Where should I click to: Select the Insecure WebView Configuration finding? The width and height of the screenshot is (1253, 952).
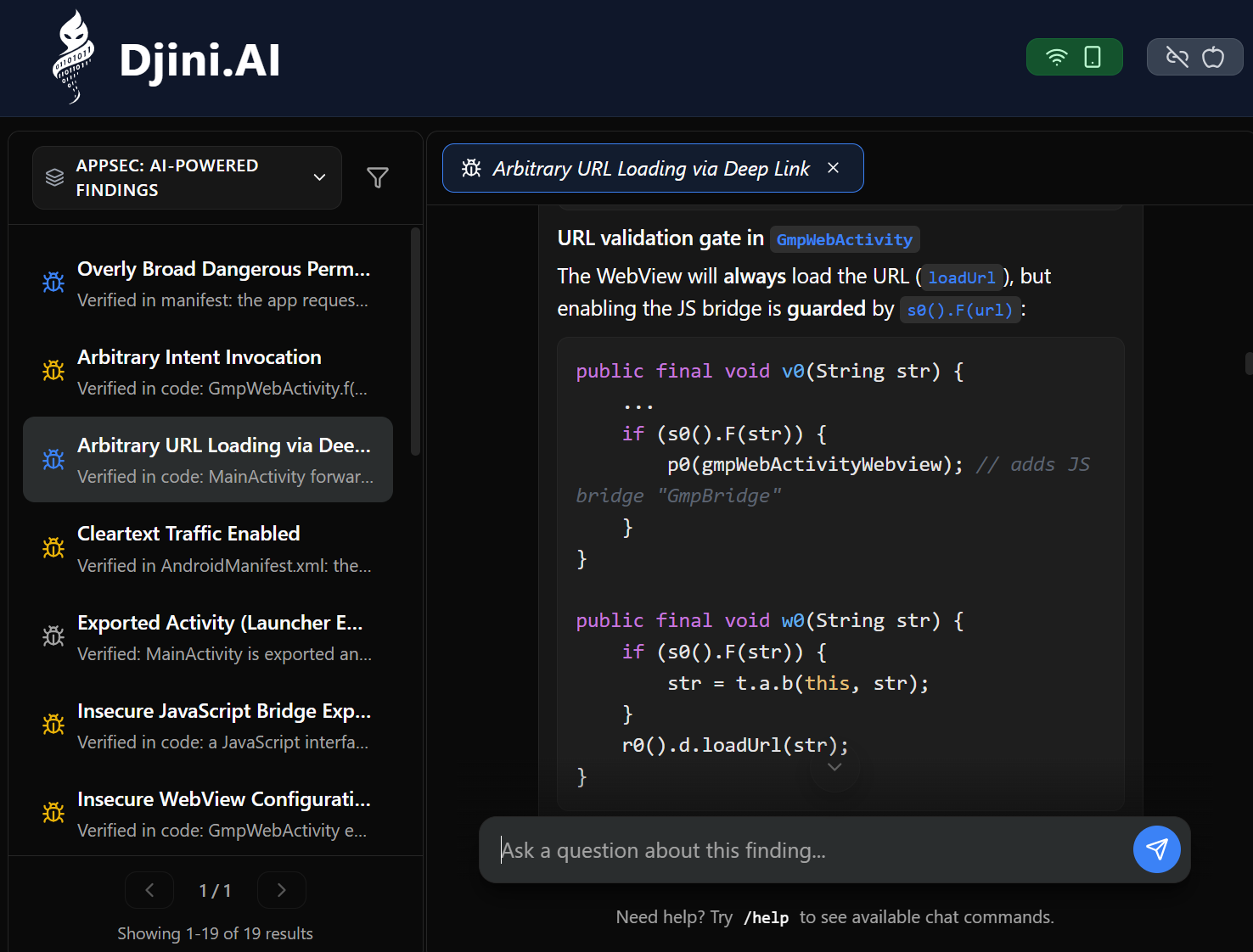[x=208, y=814]
